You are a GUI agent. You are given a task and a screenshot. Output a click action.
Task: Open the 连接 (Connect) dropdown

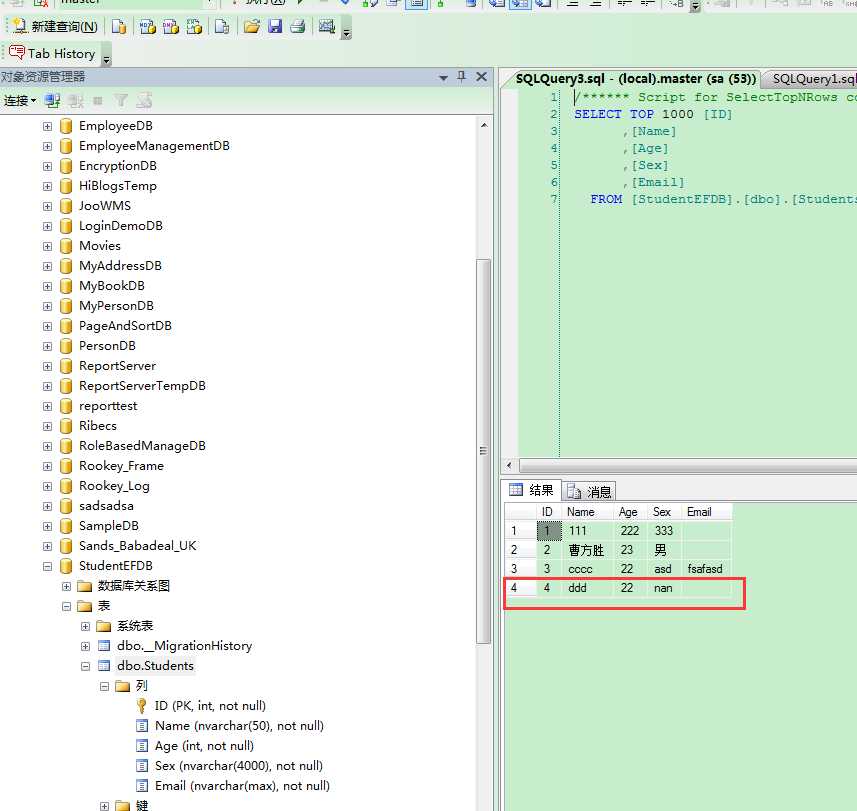[x=20, y=101]
